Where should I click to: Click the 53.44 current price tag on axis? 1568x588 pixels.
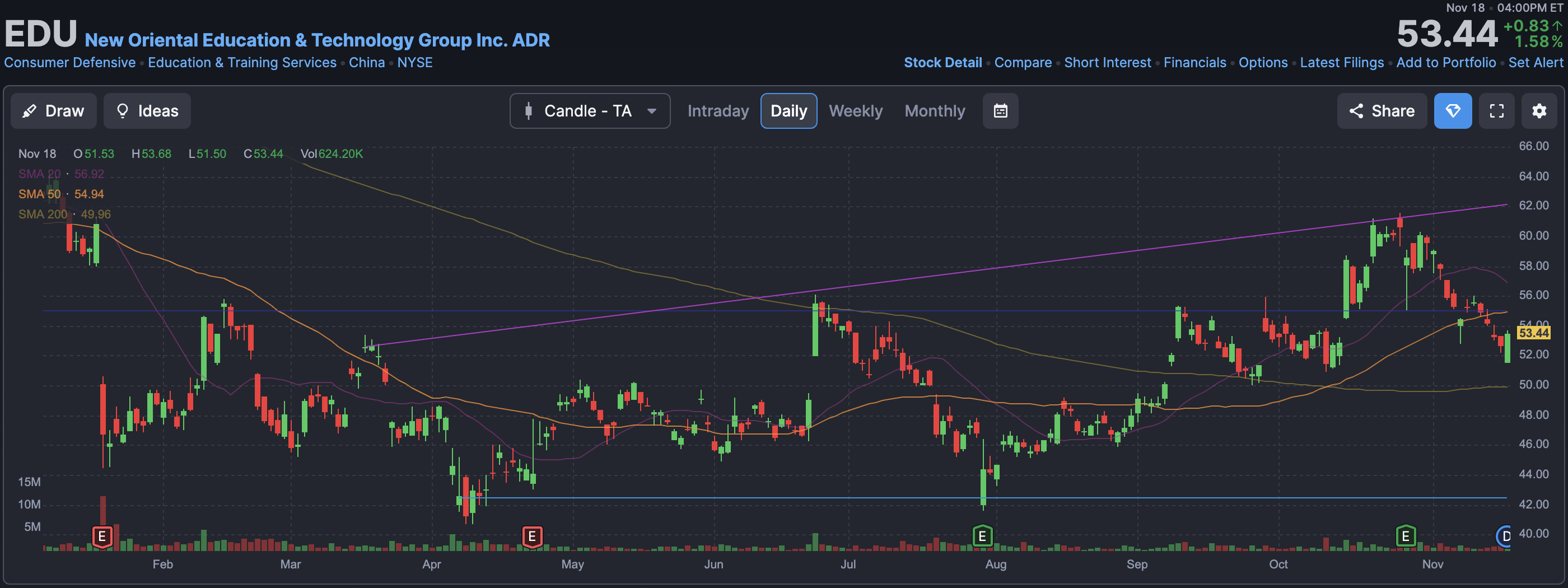1533,332
